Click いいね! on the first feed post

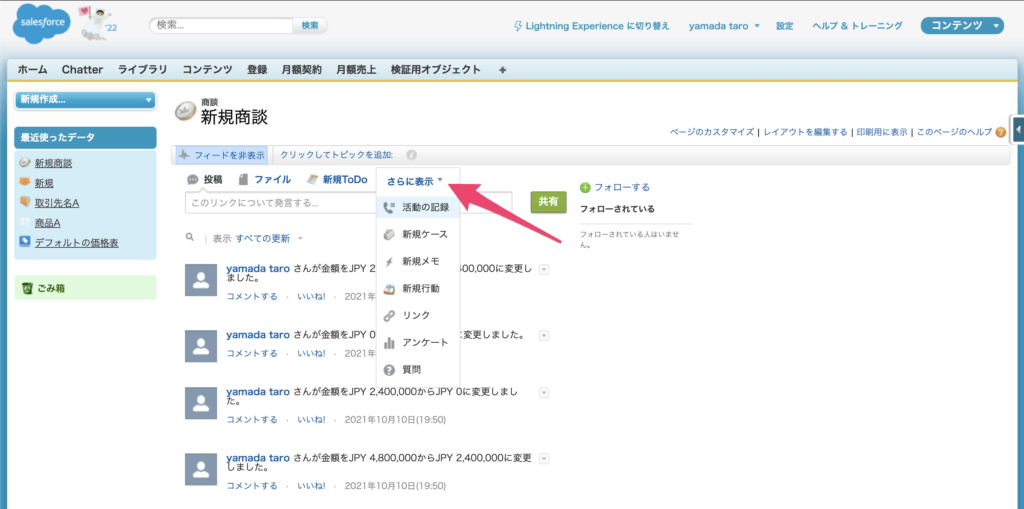pos(311,297)
